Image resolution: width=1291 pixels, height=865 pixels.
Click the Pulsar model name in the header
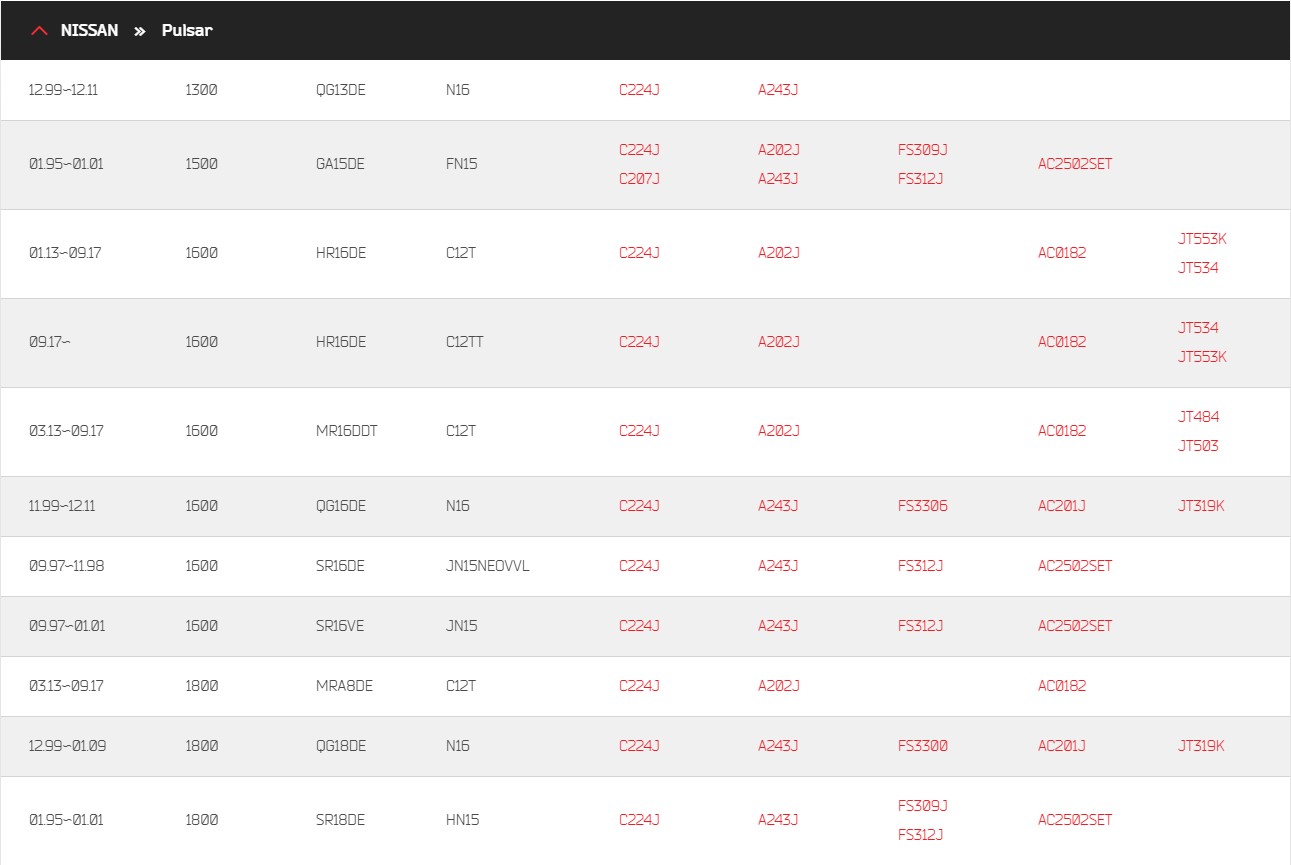(187, 30)
